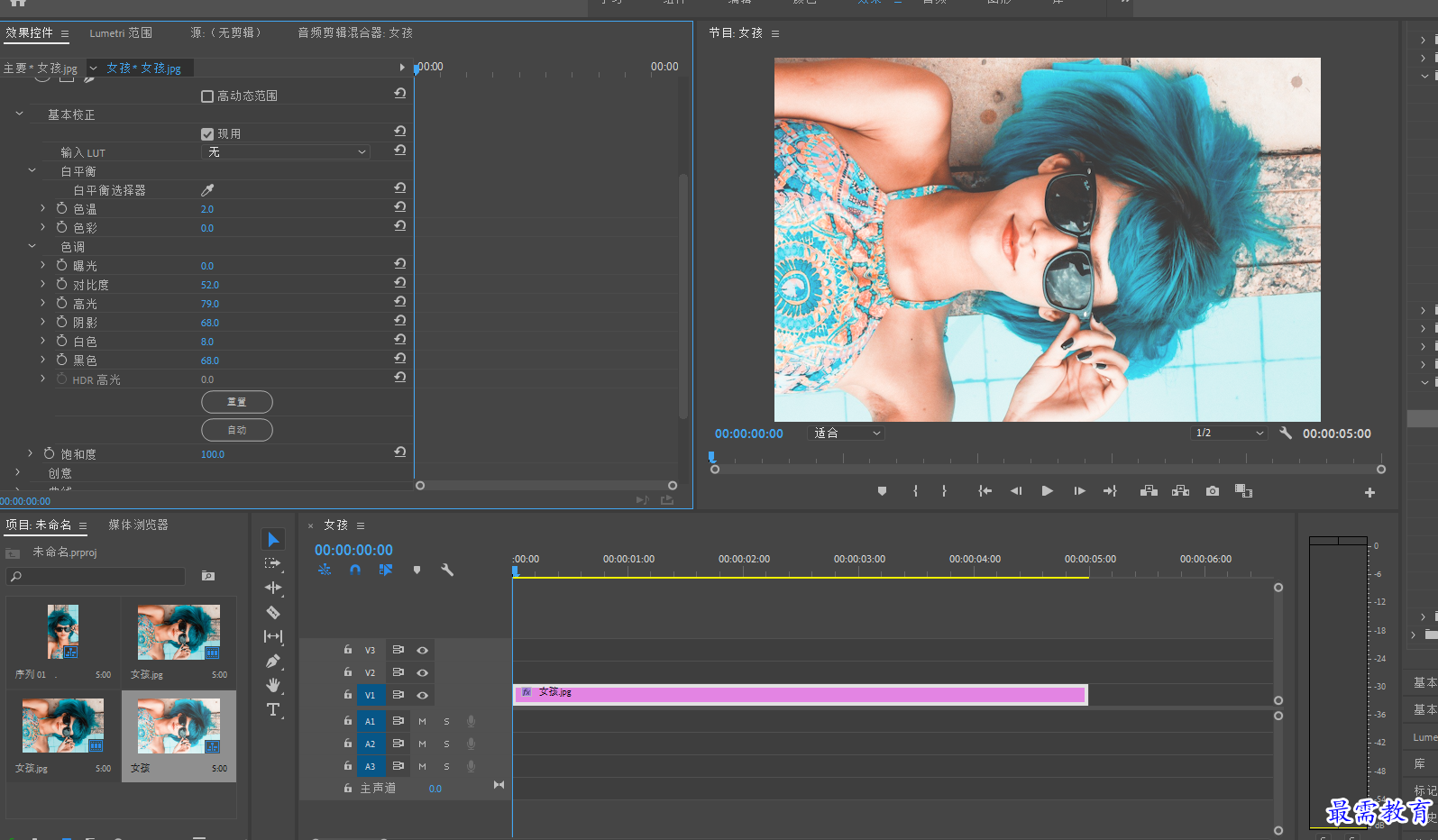
Task: Click program timecode 00:00:00:00
Action: [x=749, y=434]
